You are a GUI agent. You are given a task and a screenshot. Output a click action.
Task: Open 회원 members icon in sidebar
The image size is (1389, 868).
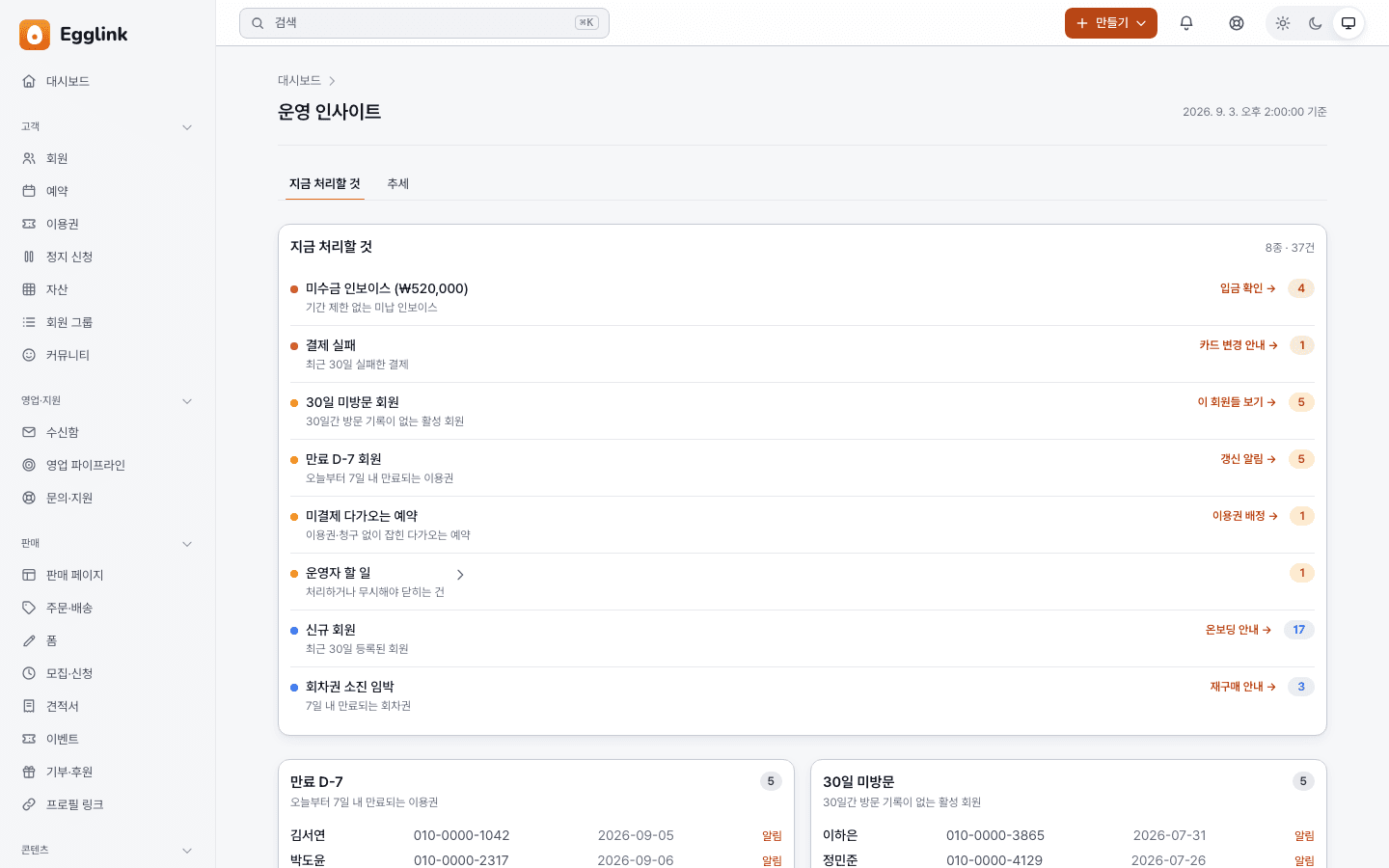click(x=29, y=158)
